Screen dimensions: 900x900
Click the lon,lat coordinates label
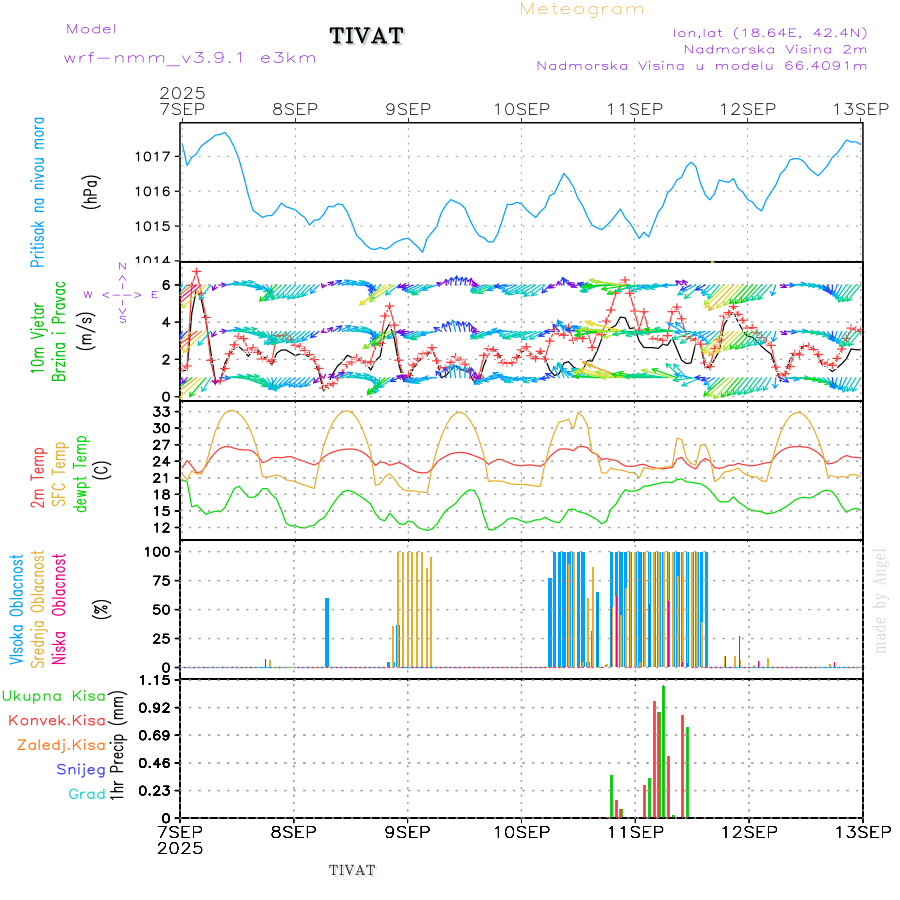click(770, 32)
